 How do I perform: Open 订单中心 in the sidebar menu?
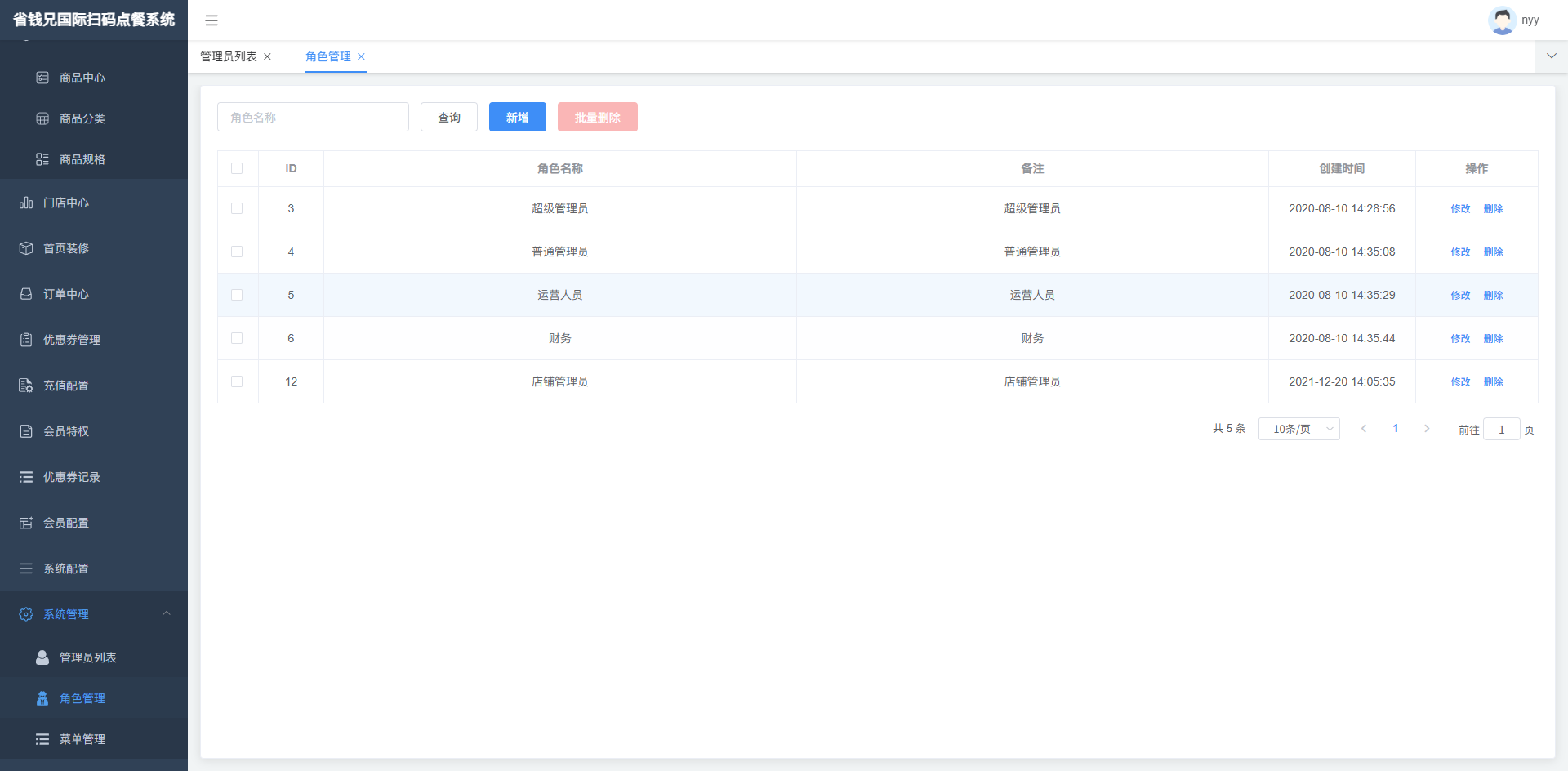[66, 294]
